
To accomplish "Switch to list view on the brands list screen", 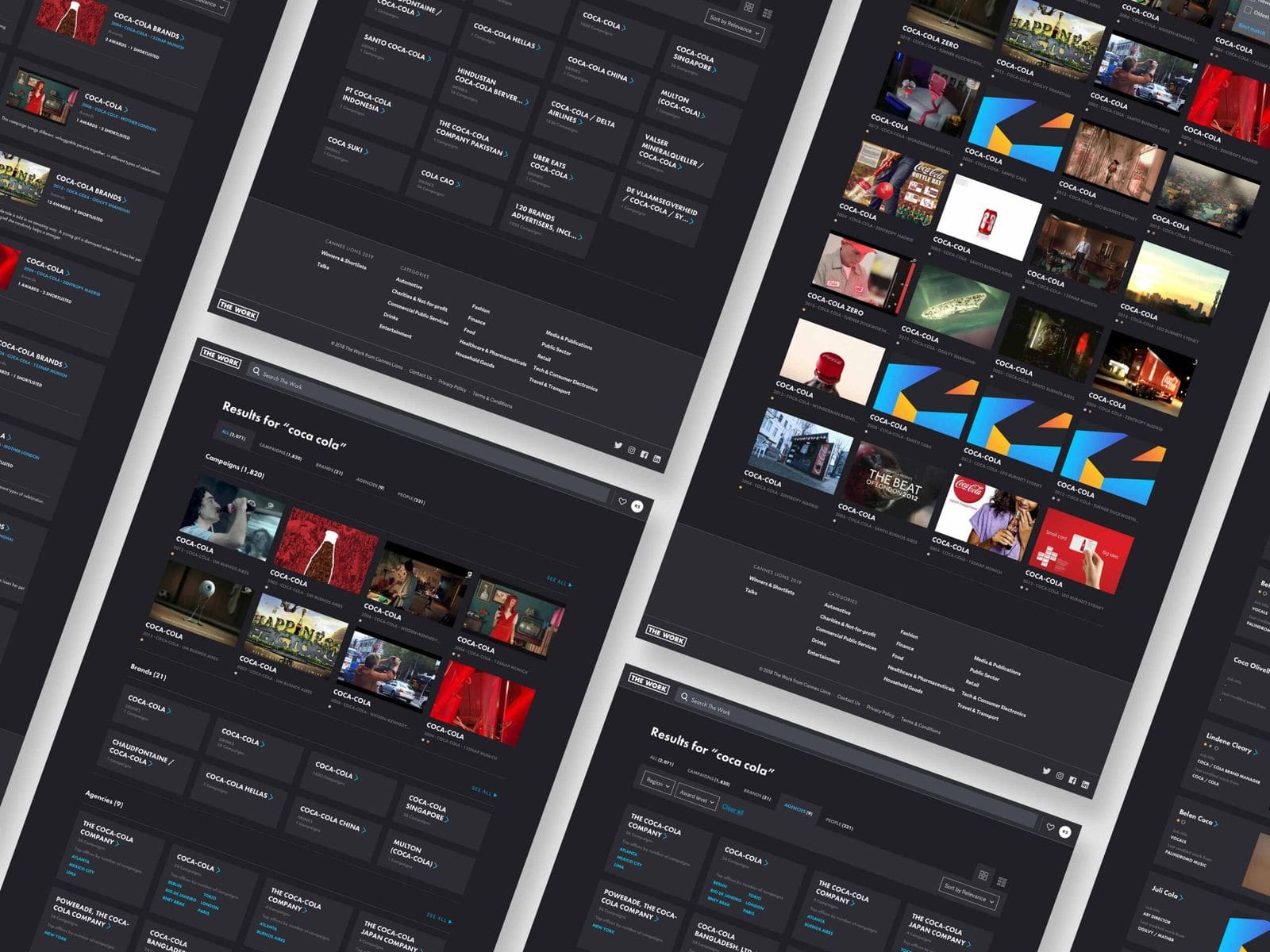I will 768,13.
